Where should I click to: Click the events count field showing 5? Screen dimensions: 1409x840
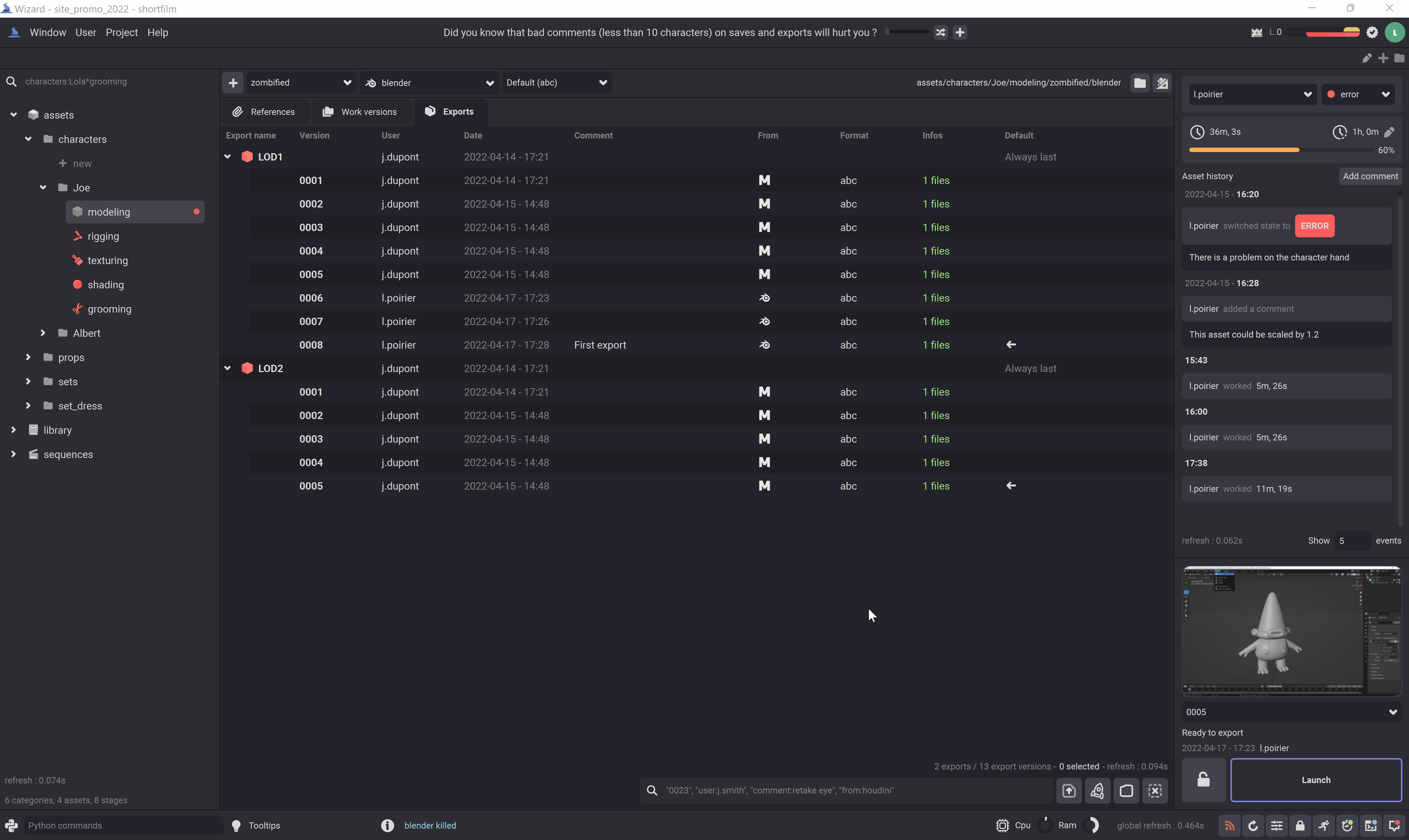[x=1352, y=541]
